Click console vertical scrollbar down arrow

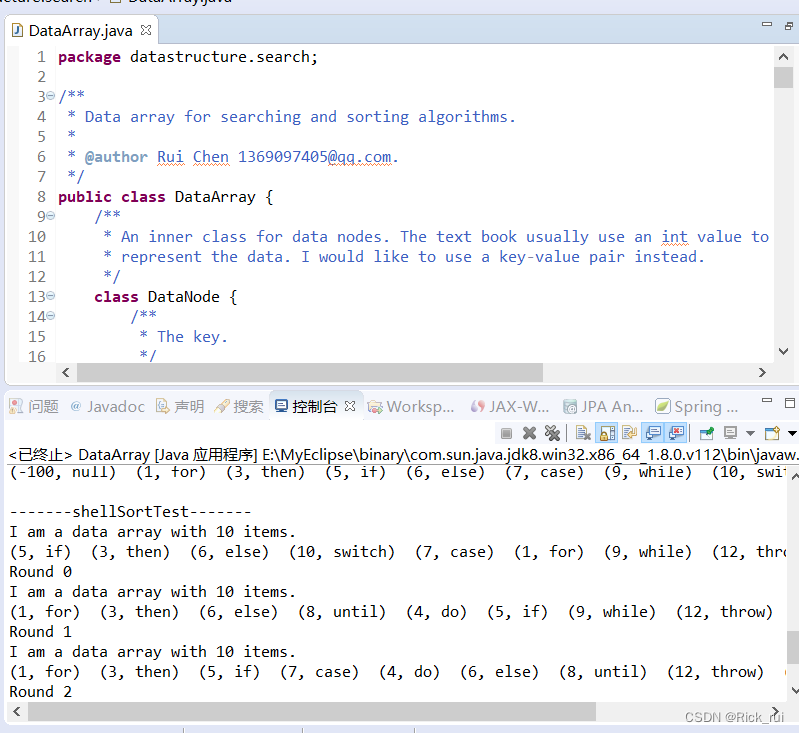click(x=794, y=691)
